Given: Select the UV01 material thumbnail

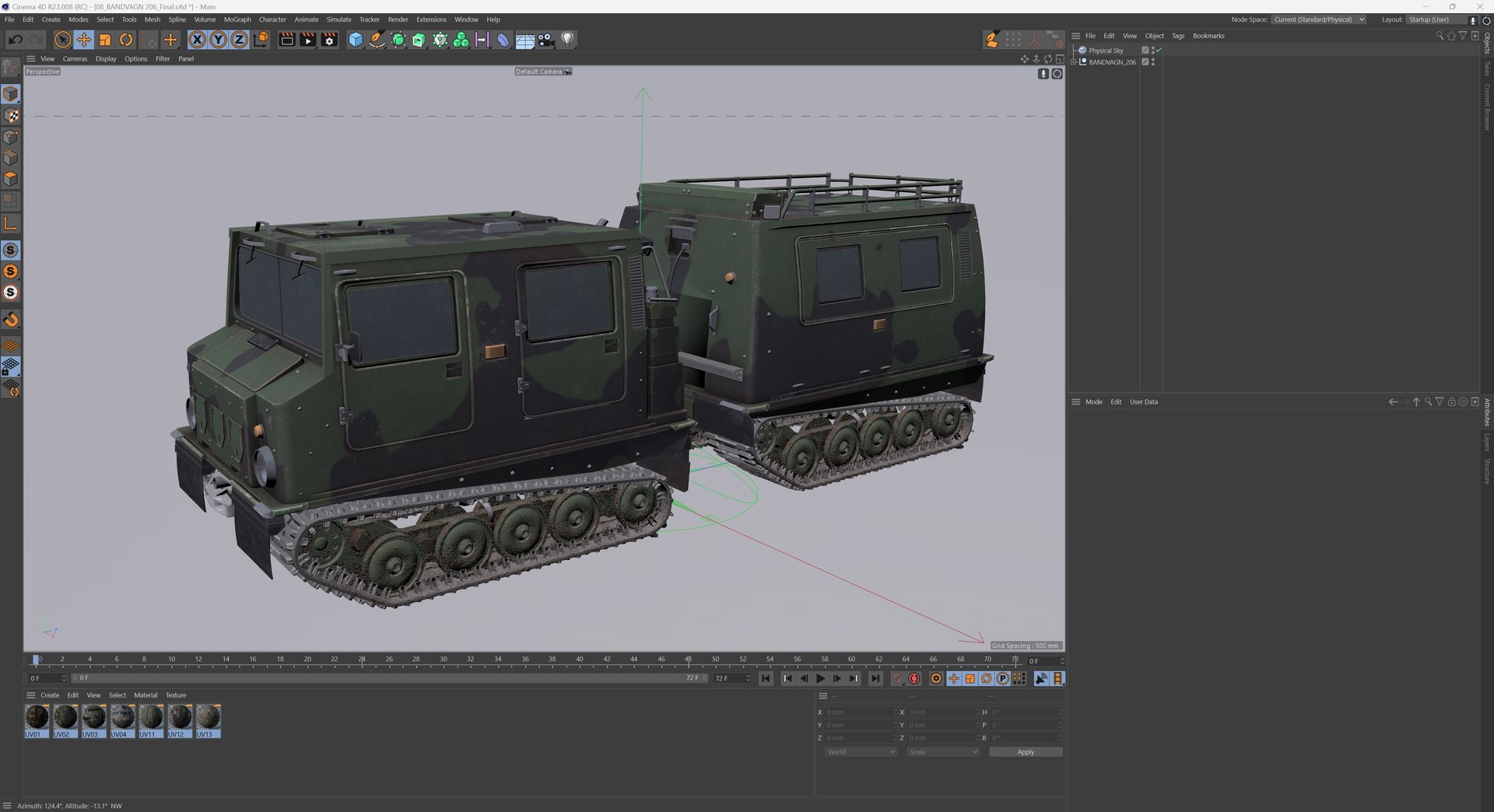Looking at the screenshot, I should point(37,721).
